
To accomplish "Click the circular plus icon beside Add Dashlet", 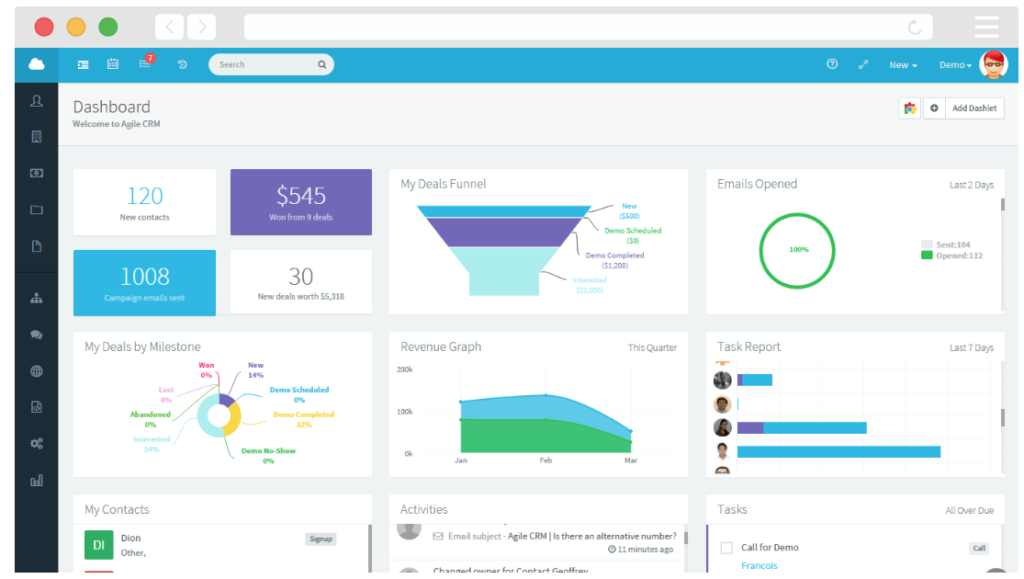I will 934,108.
